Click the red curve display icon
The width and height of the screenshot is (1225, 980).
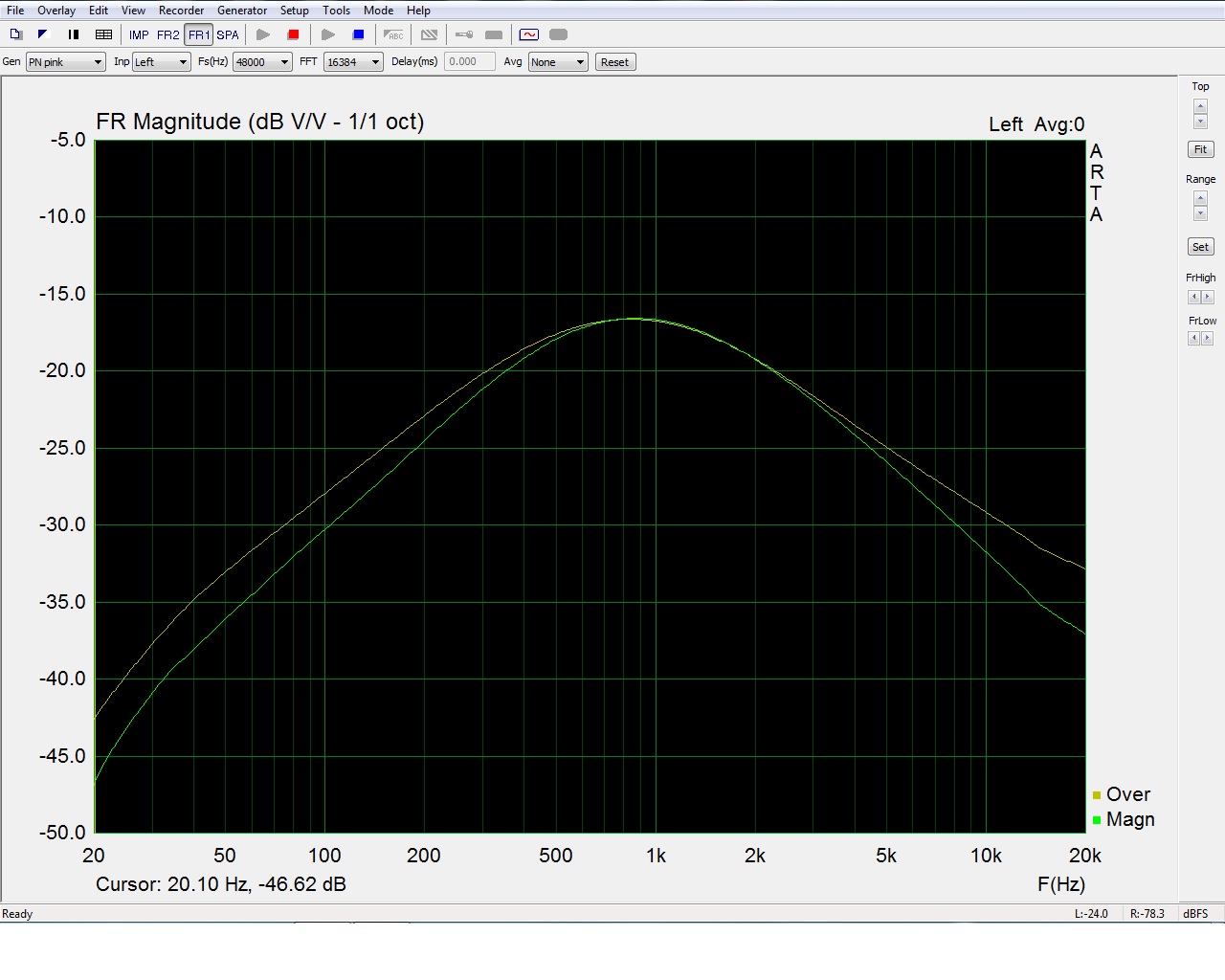pos(528,34)
